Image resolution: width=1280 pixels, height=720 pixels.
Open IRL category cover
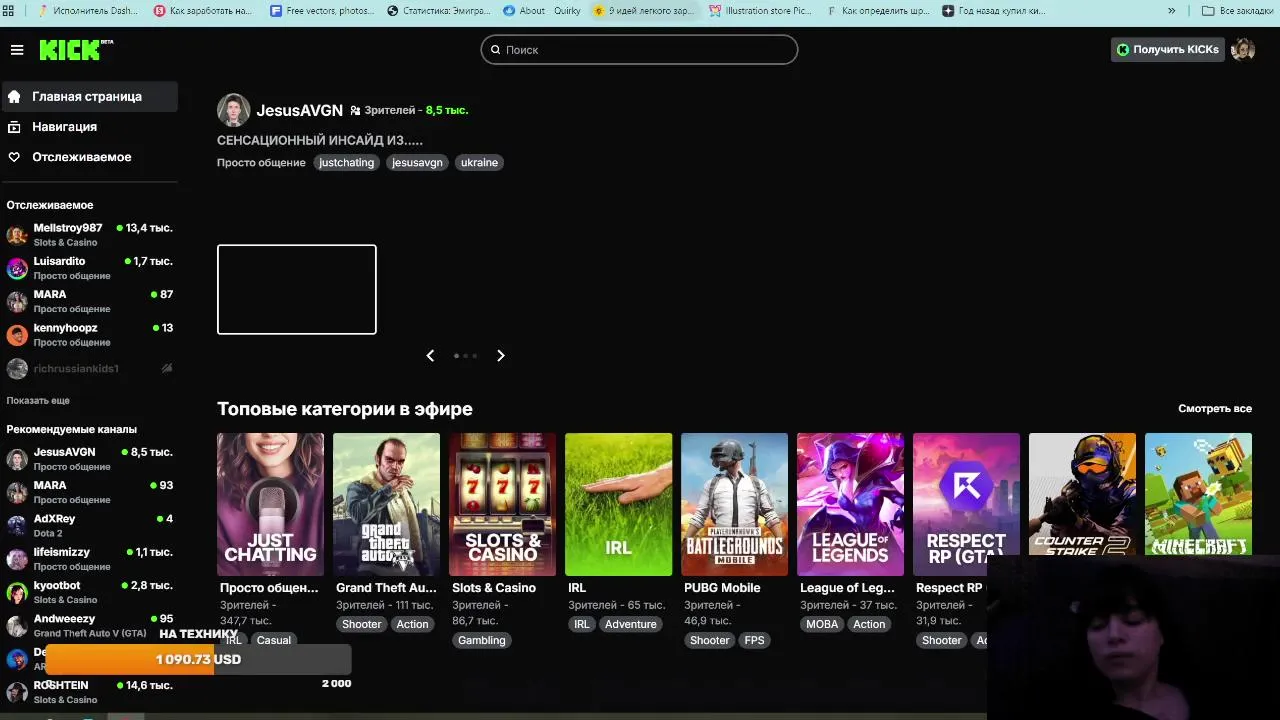pos(618,504)
